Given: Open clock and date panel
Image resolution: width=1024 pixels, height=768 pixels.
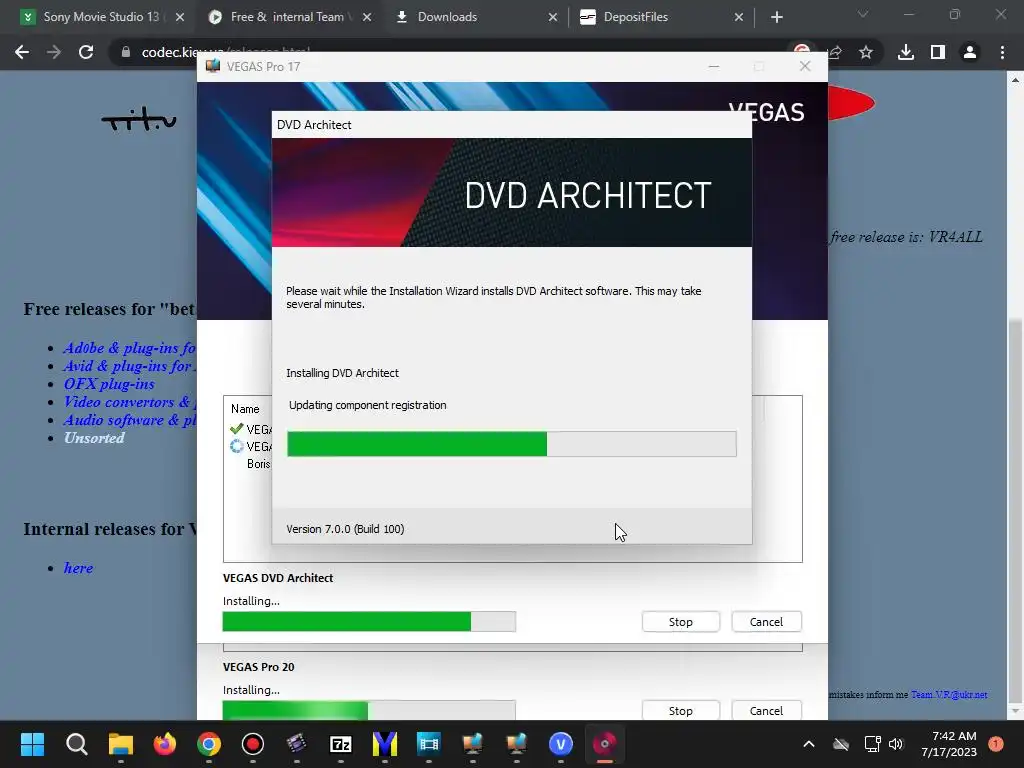Looking at the screenshot, I should click(x=949, y=744).
